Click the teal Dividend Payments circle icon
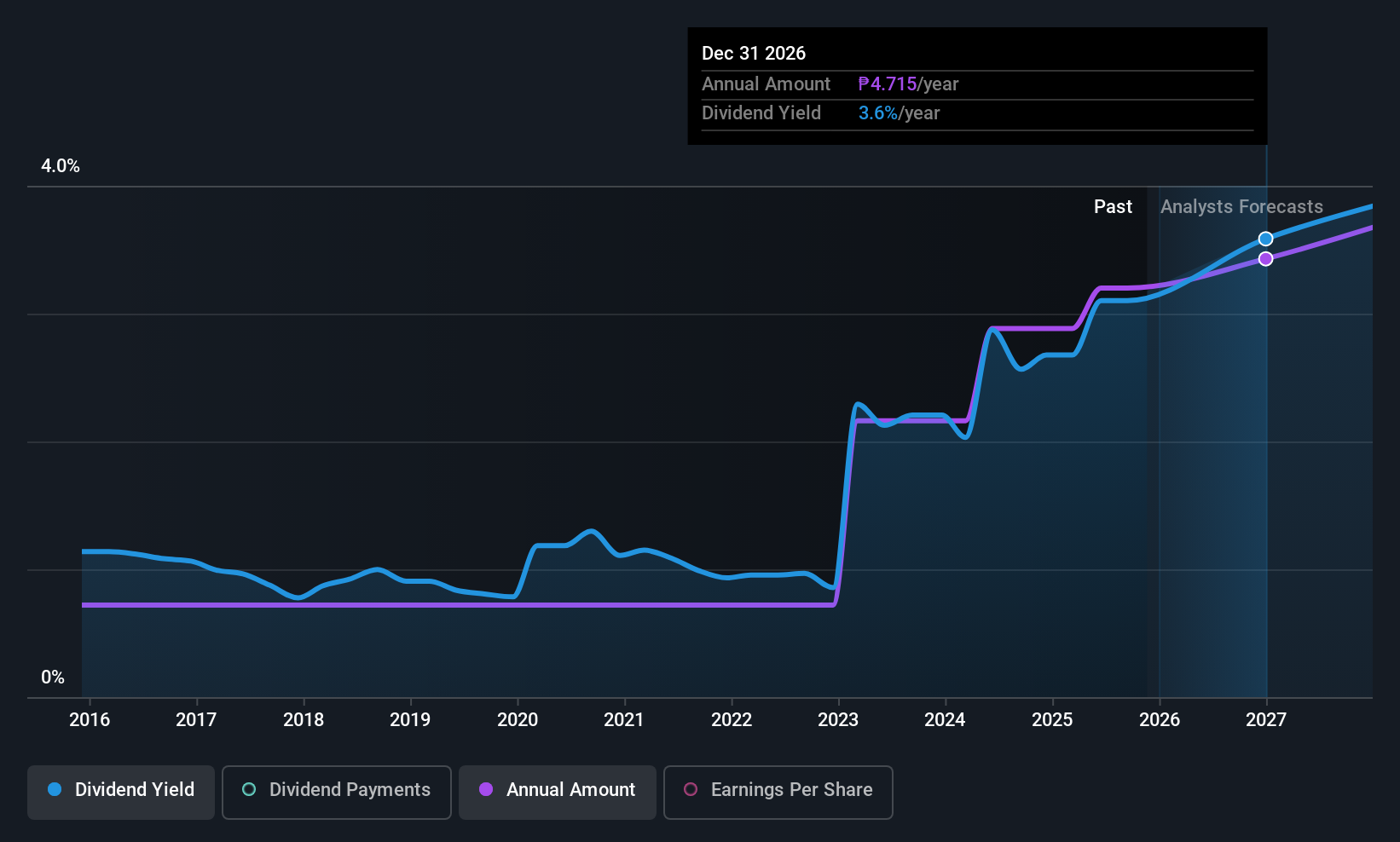Screen dimensions: 1400x842 click(x=248, y=790)
